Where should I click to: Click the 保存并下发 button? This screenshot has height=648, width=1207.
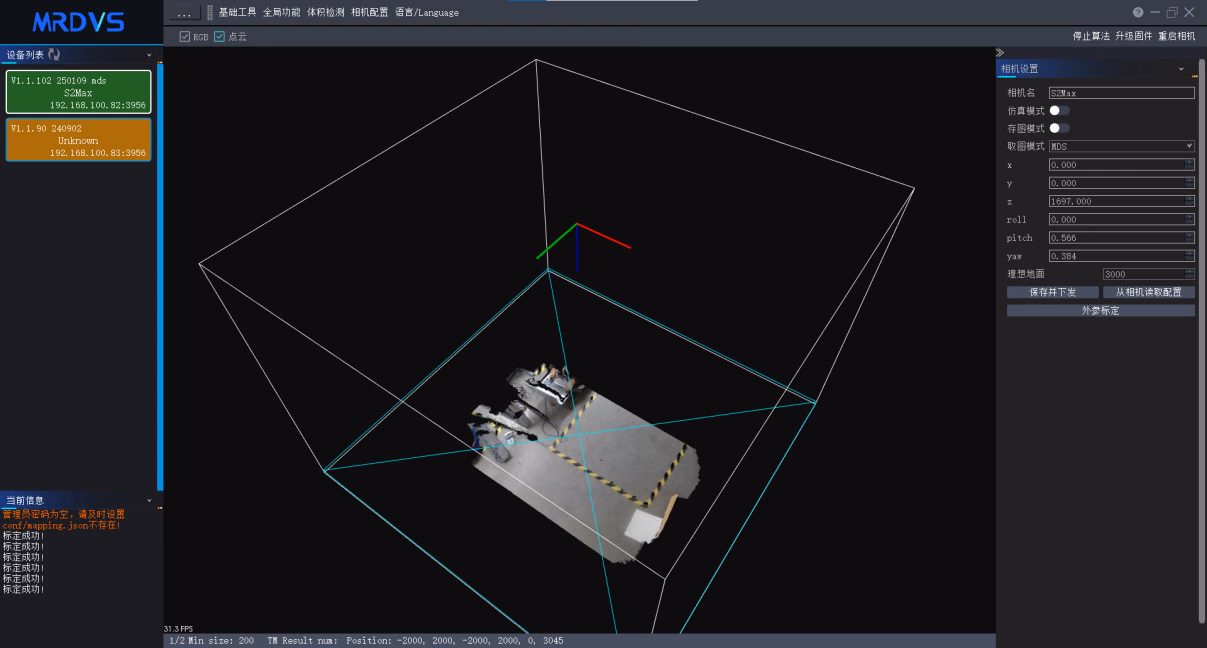[1053, 292]
